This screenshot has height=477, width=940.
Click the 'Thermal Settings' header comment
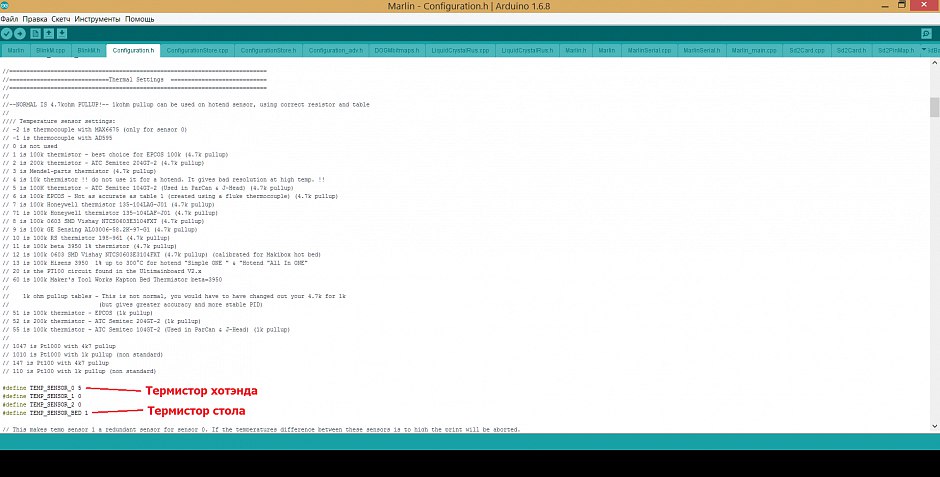(x=135, y=80)
